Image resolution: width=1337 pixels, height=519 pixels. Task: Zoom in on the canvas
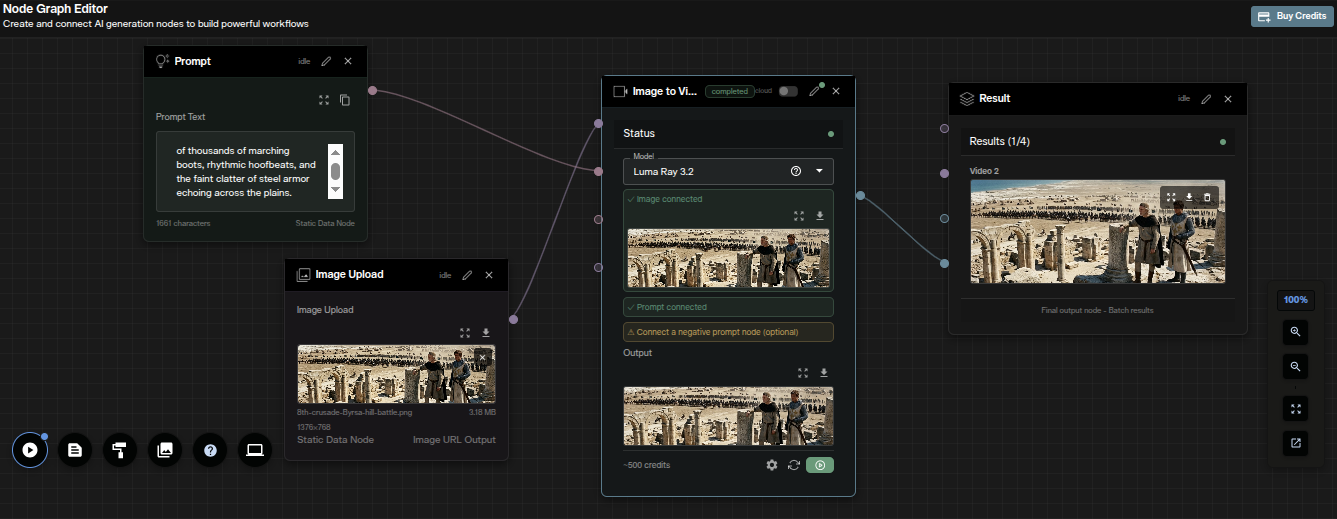(x=1295, y=331)
